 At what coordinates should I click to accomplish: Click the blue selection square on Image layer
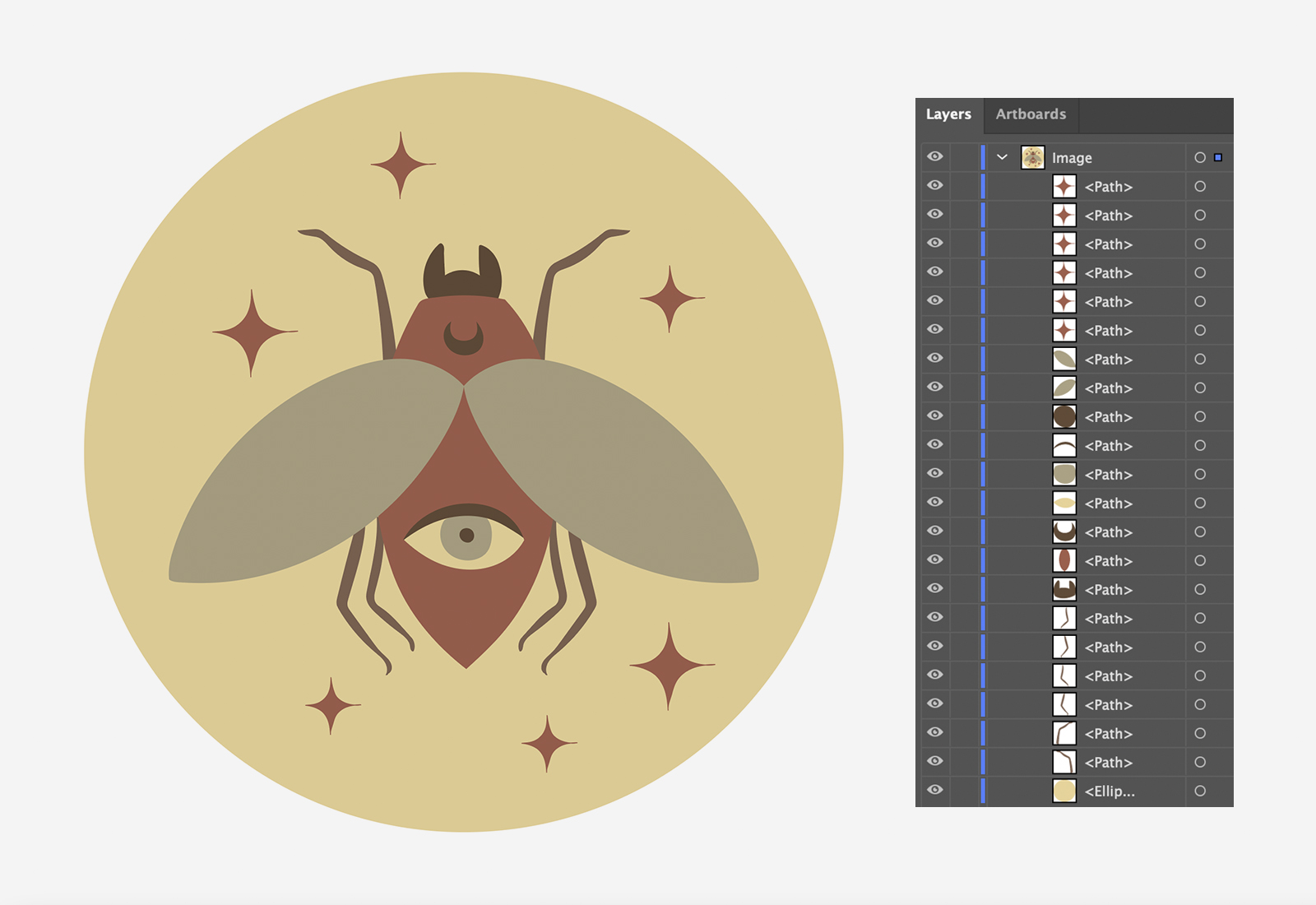point(1218,157)
